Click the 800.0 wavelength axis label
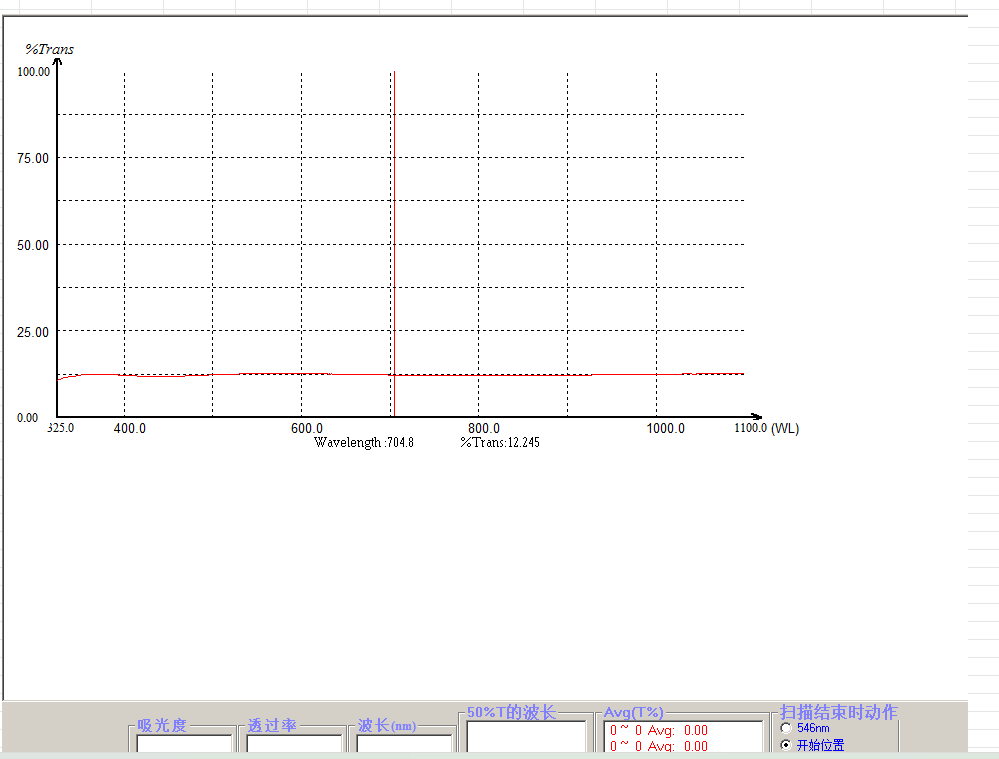 click(x=484, y=428)
